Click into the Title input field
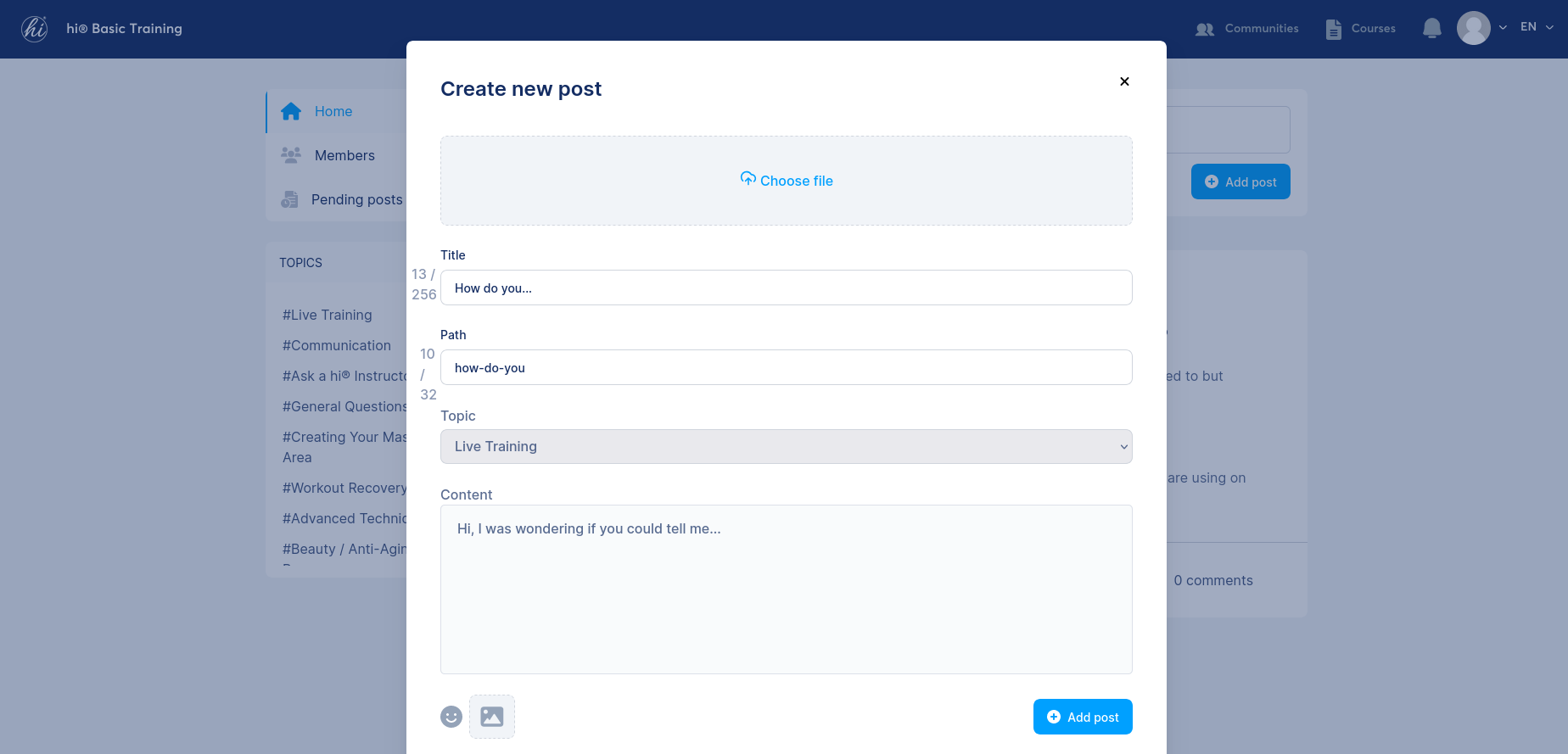This screenshot has height=754, width=1568. pos(787,288)
